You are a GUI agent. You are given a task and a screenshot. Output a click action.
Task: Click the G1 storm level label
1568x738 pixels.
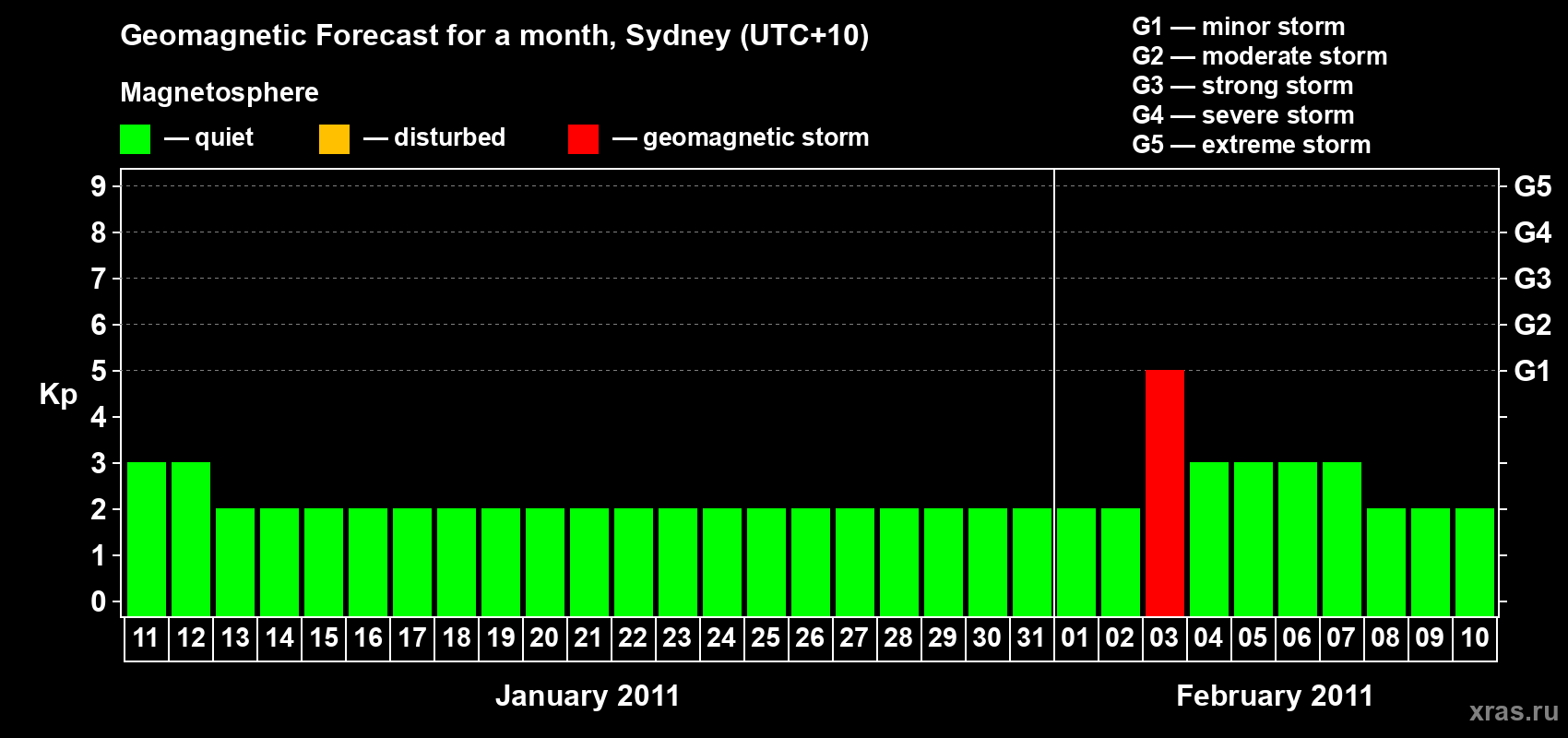coord(1532,371)
